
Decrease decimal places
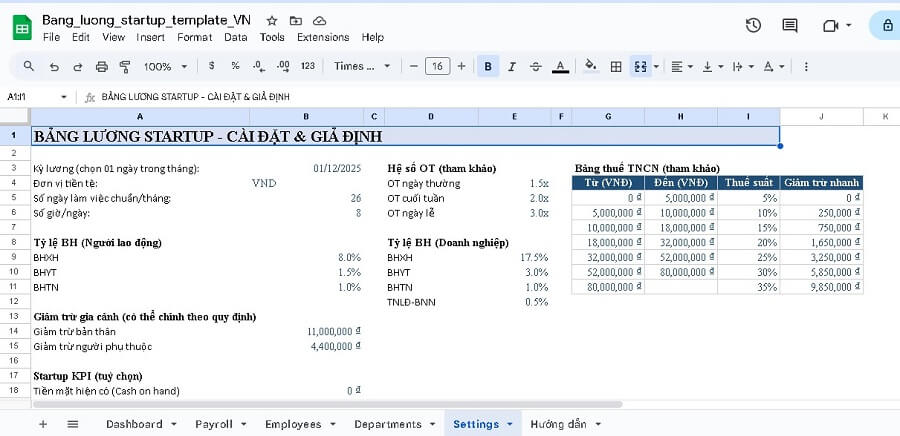click(x=259, y=67)
